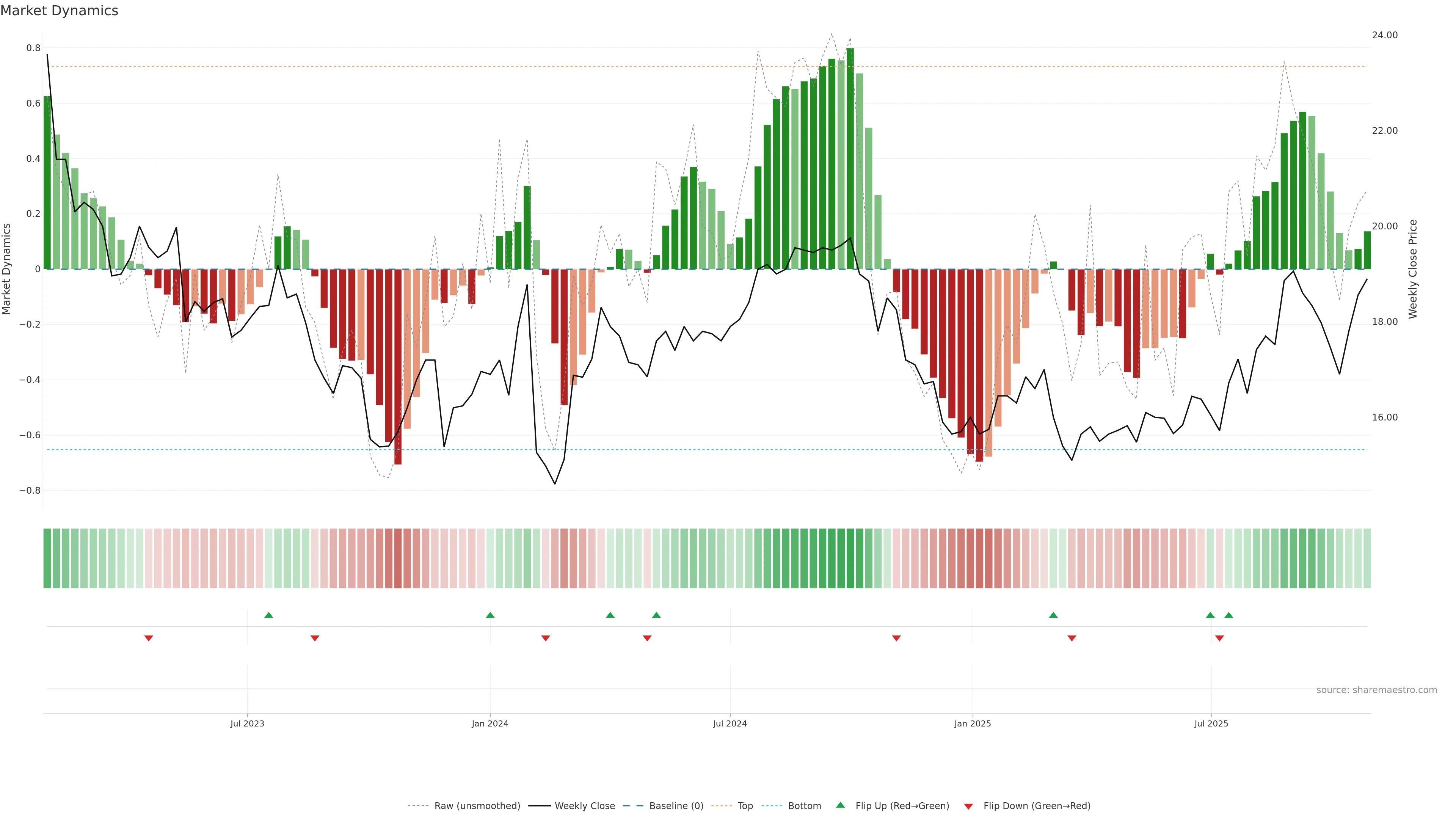The image size is (1456, 819).
Task: Click the flip-up triangle above Jan 2024
Action: click(x=490, y=615)
